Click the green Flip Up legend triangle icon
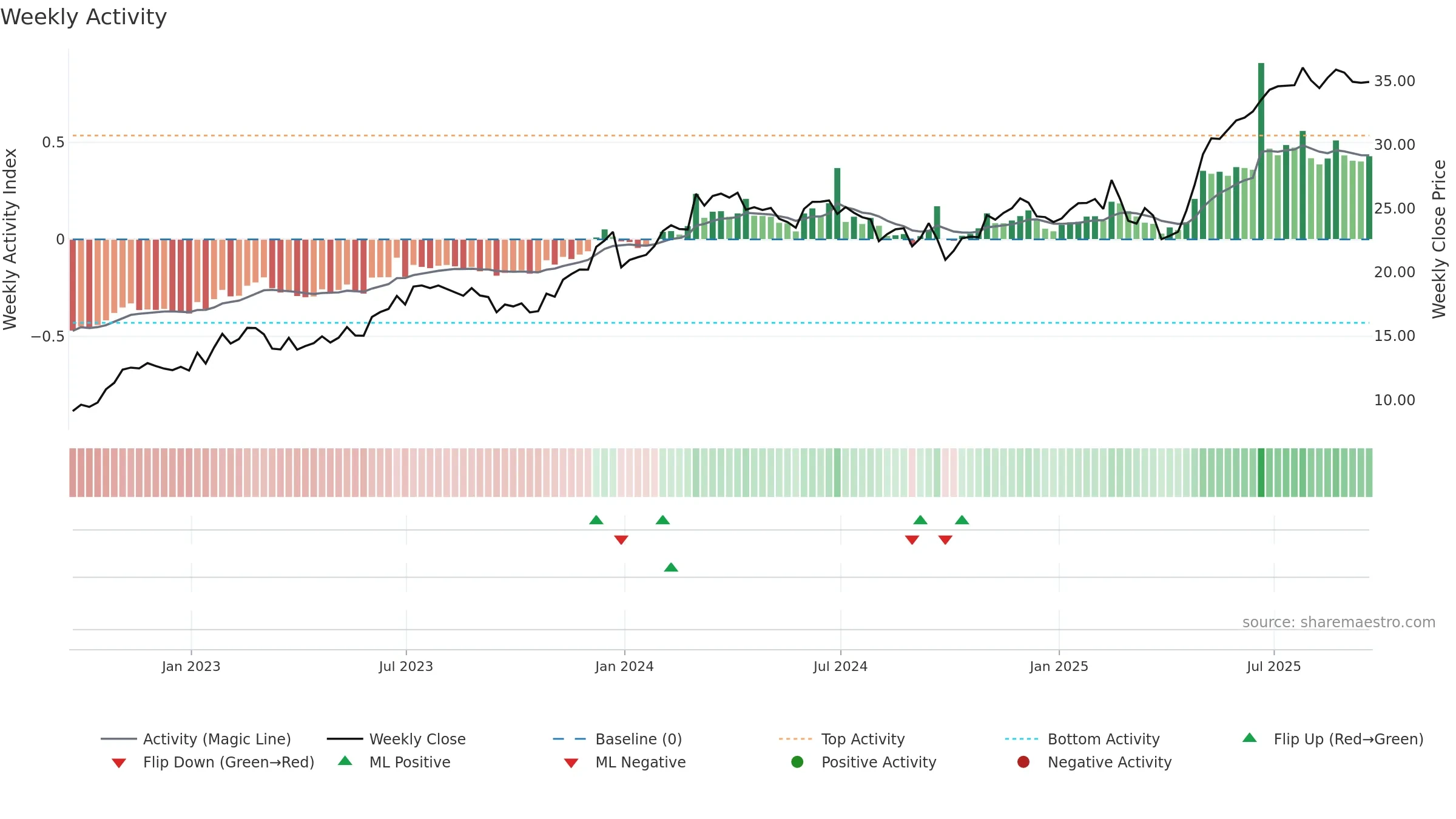Image resolution: width=1456 pixels, height=819 pixels. (x=1250, y=738)
